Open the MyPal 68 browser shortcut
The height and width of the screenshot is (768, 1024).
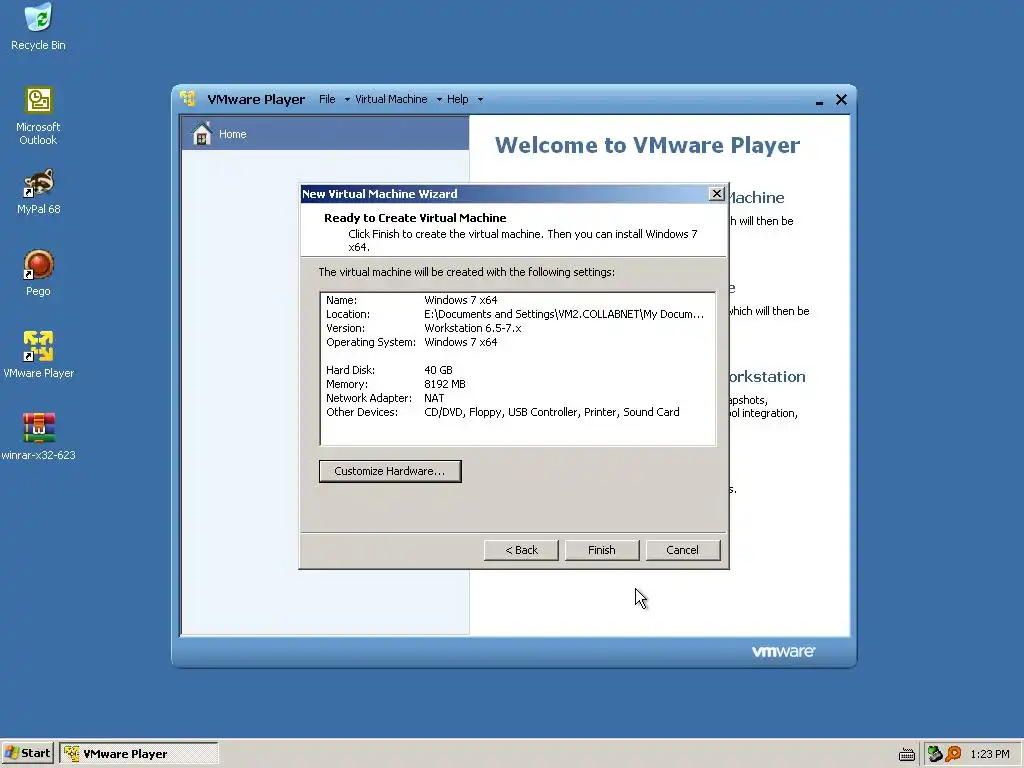click(x=39, y=191)
